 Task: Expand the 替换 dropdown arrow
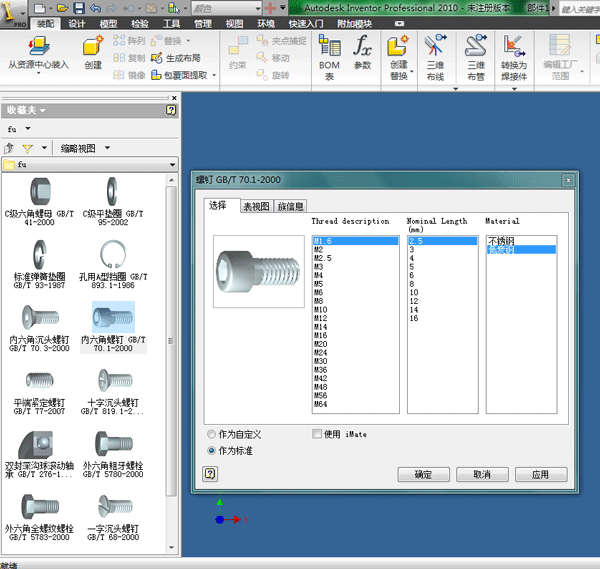click(188, 41)
